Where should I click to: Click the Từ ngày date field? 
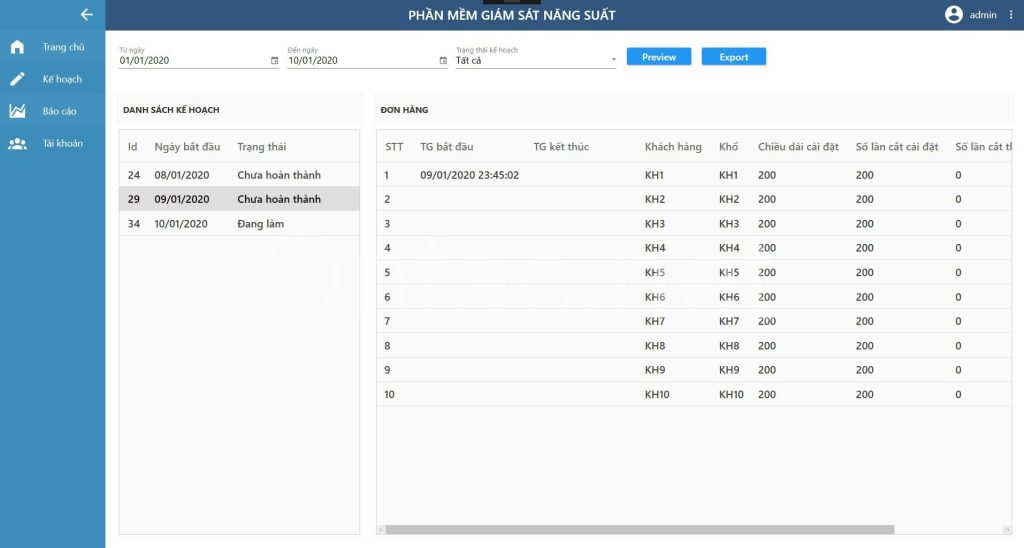point(190,60)
